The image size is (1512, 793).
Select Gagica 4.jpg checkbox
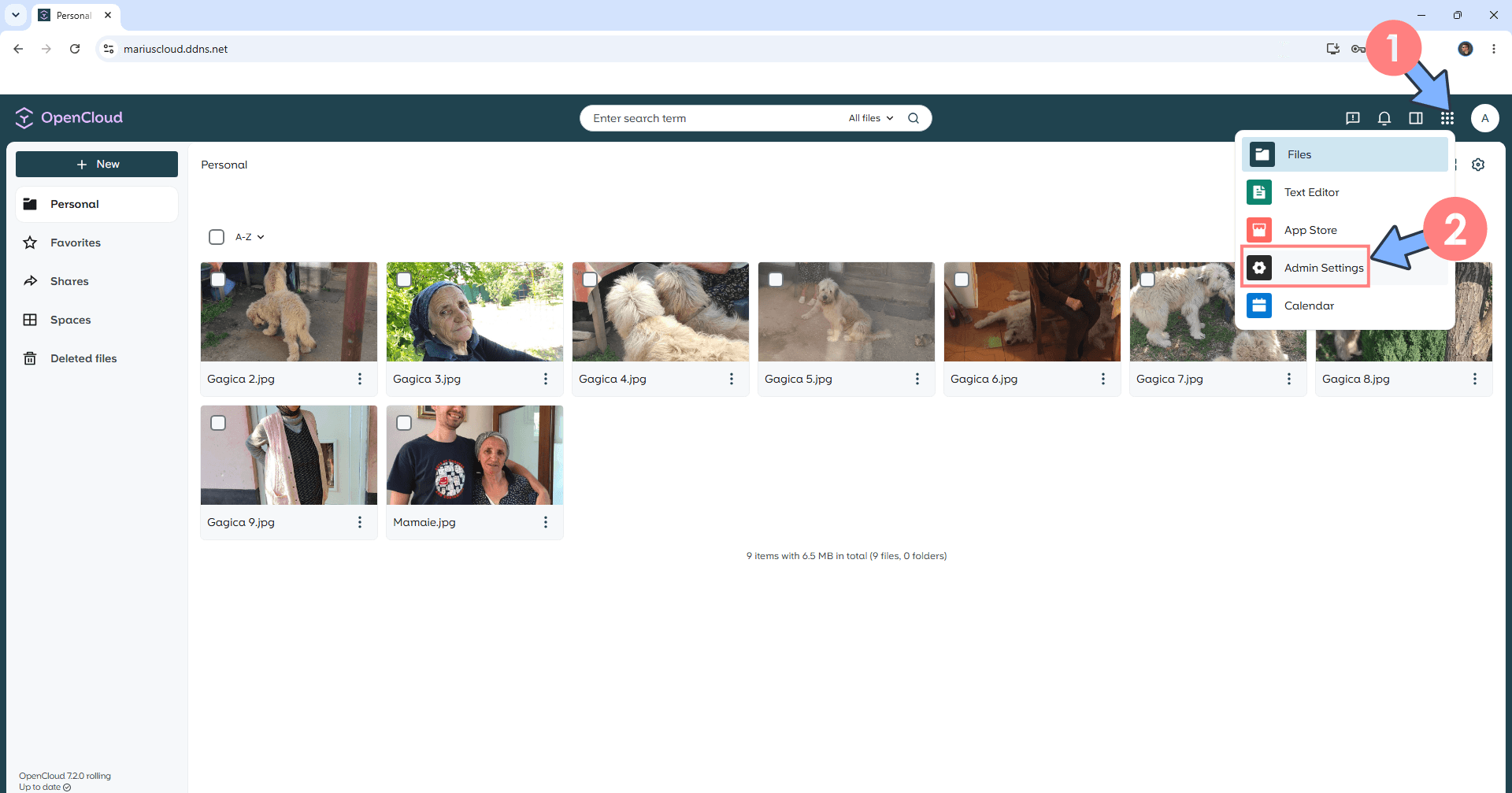(590, 280)
